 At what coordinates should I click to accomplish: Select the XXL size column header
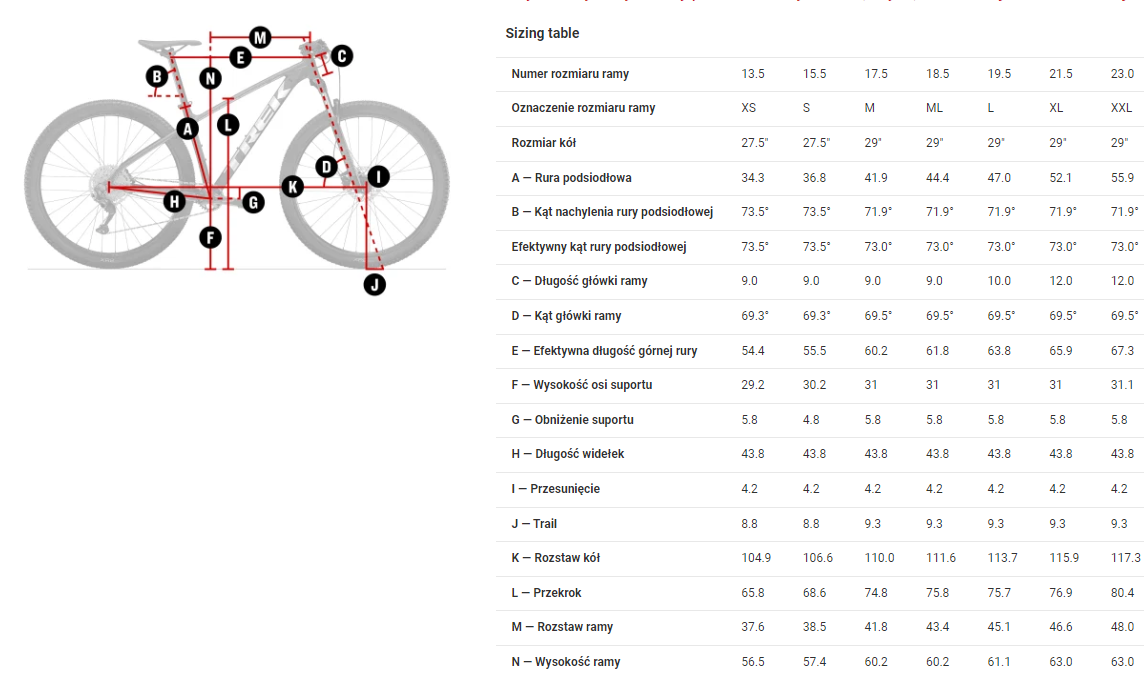click(1121, 108)
